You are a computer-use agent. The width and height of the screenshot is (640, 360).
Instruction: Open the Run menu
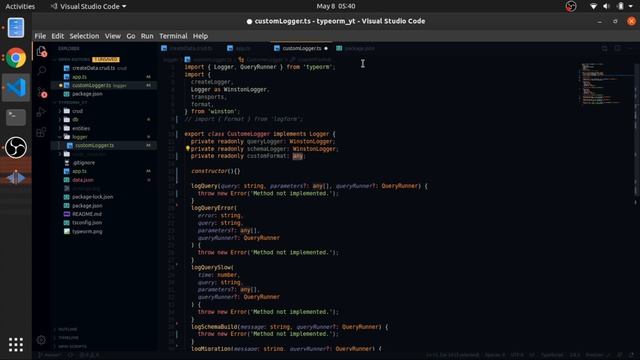click(x=147, y=36)
